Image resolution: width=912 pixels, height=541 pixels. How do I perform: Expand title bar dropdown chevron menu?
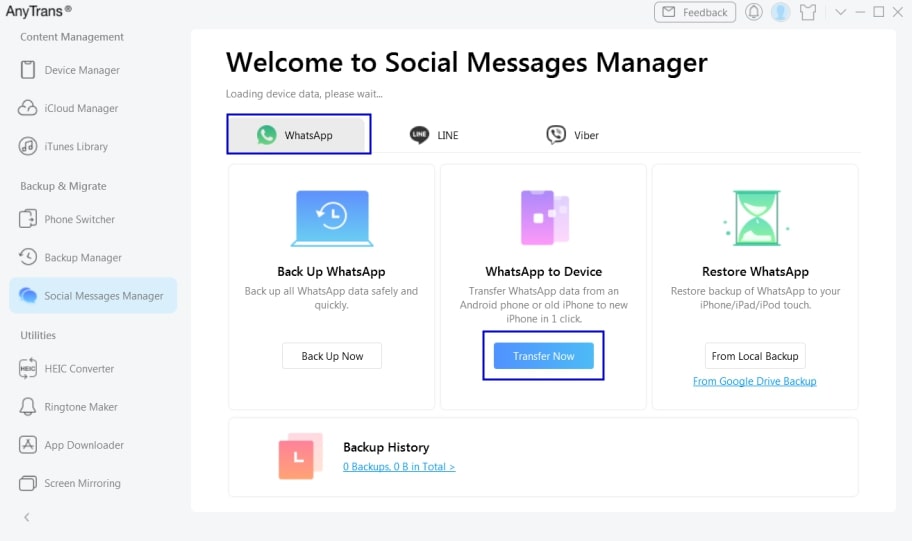pos(841,12)
